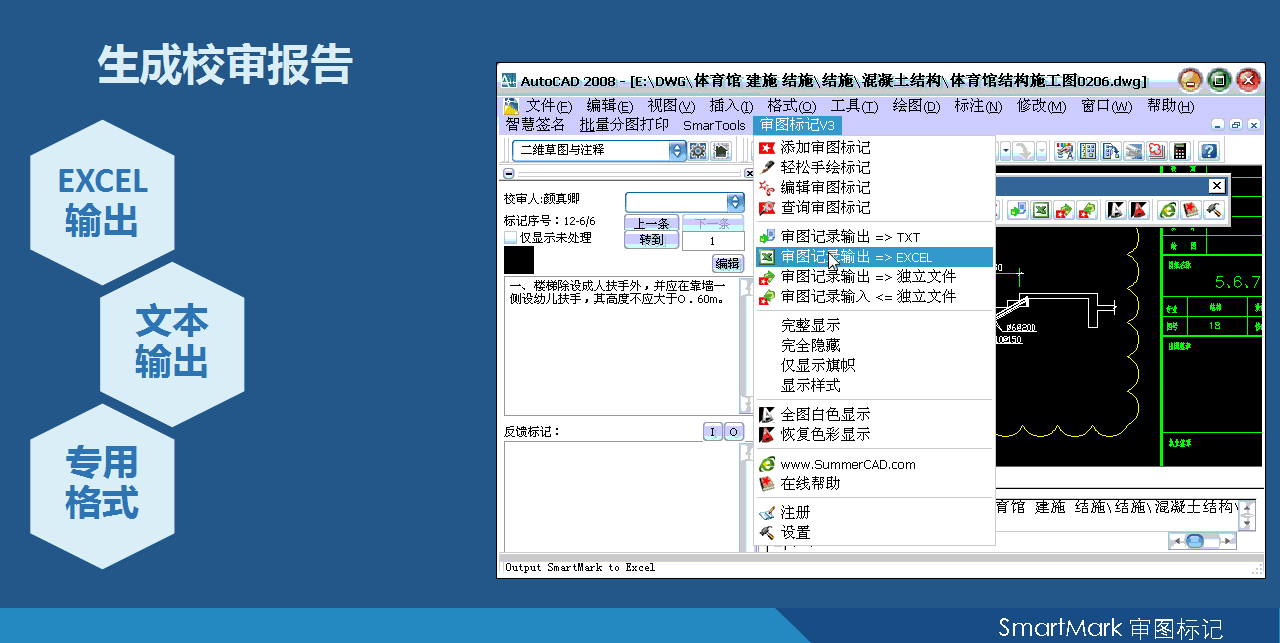Screen dimensions: 1280x643
Task: Click the 上一条 button
Action: tap(651, 223)
